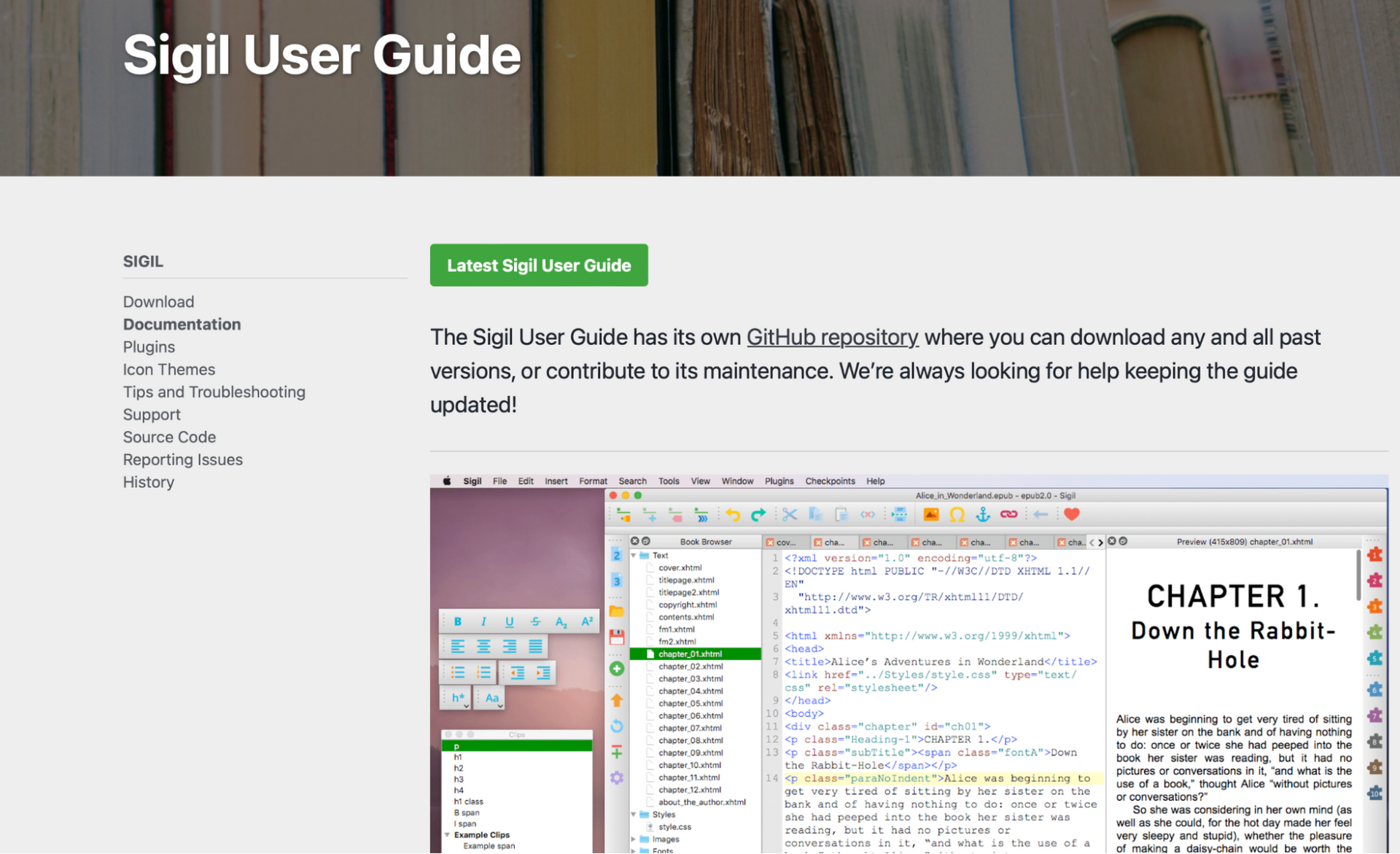Image resolution: width=1400 pixels, height=854 pixels.
Task: Open the GitHub repository link
Action: click(x=832, y=337)
